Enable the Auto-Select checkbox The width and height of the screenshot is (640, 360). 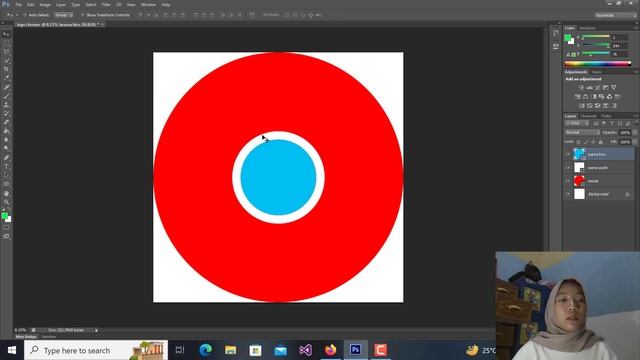(25, 15)
